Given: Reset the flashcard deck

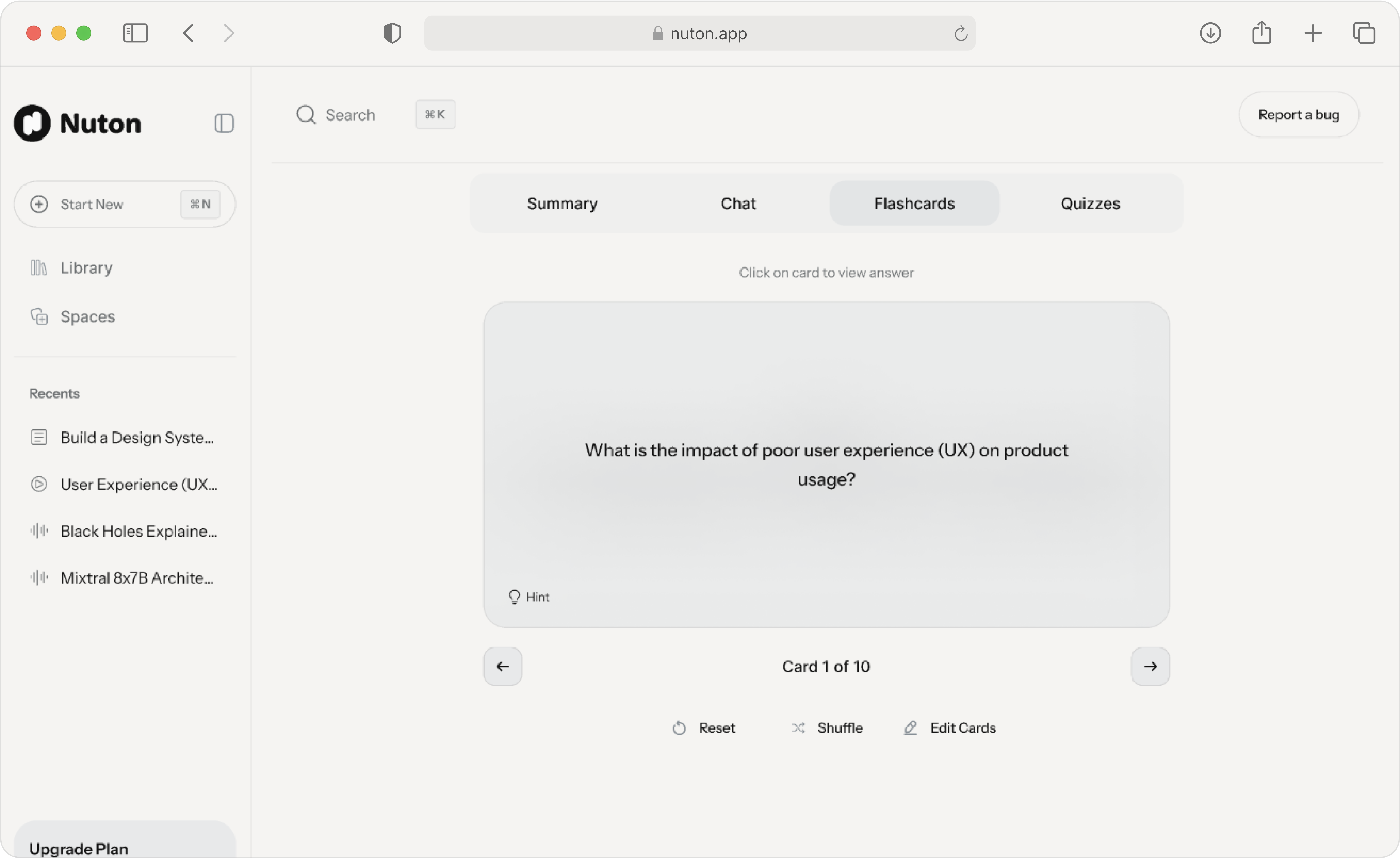Looking at the screenshot, I should (704, 728).
